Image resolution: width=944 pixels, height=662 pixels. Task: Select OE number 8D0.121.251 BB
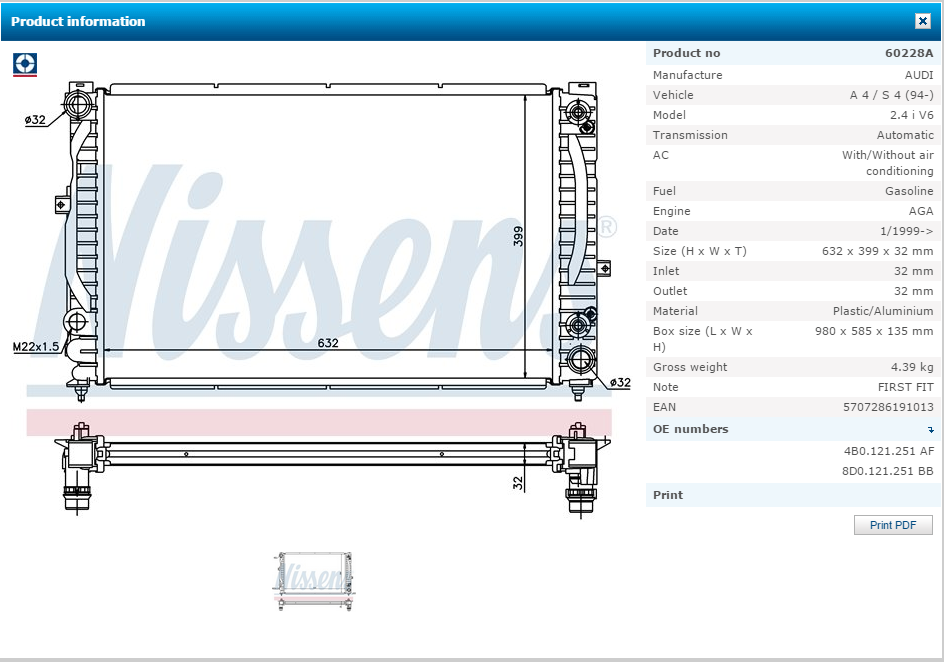pos(887,471)
